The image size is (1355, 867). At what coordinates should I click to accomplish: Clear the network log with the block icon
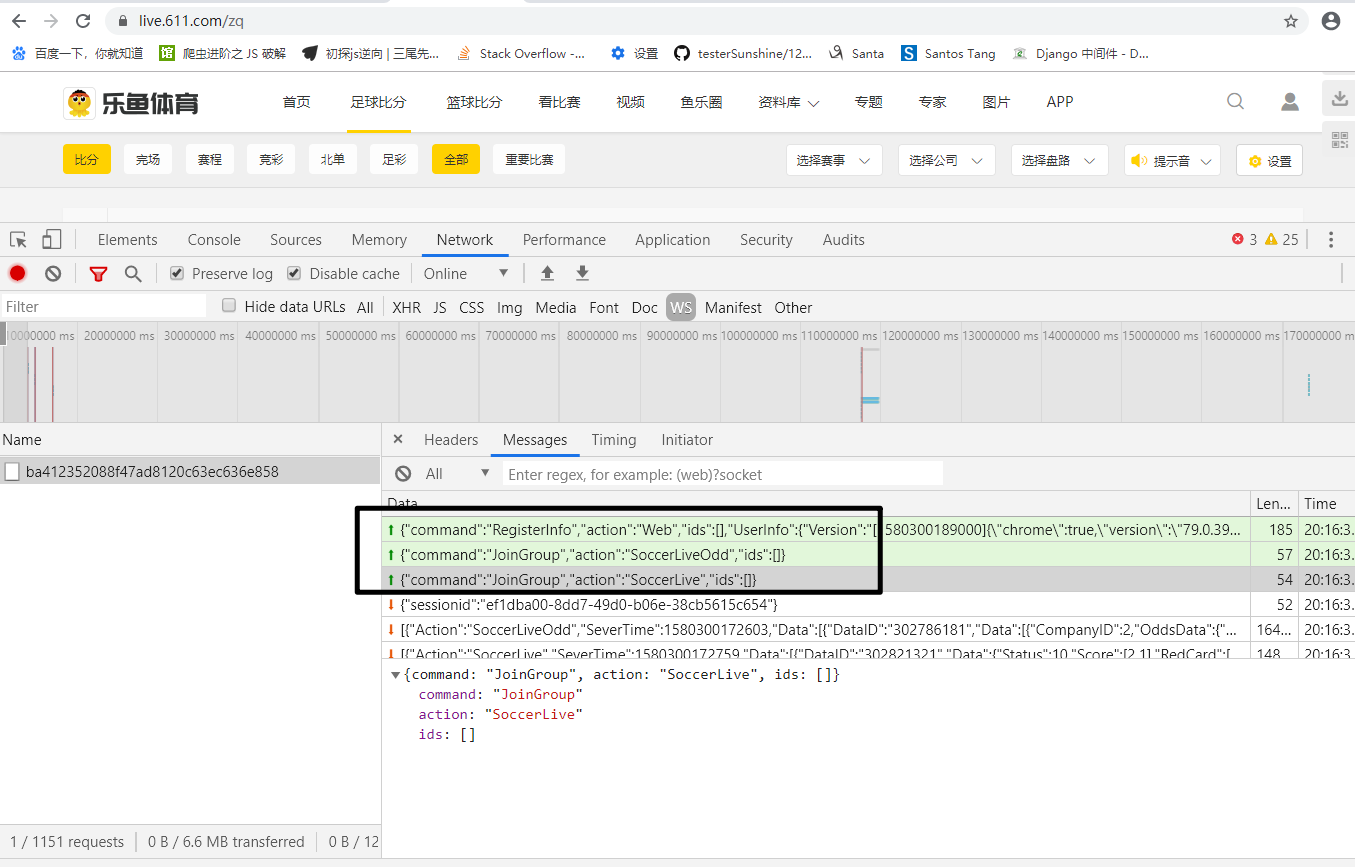point(53,273)
